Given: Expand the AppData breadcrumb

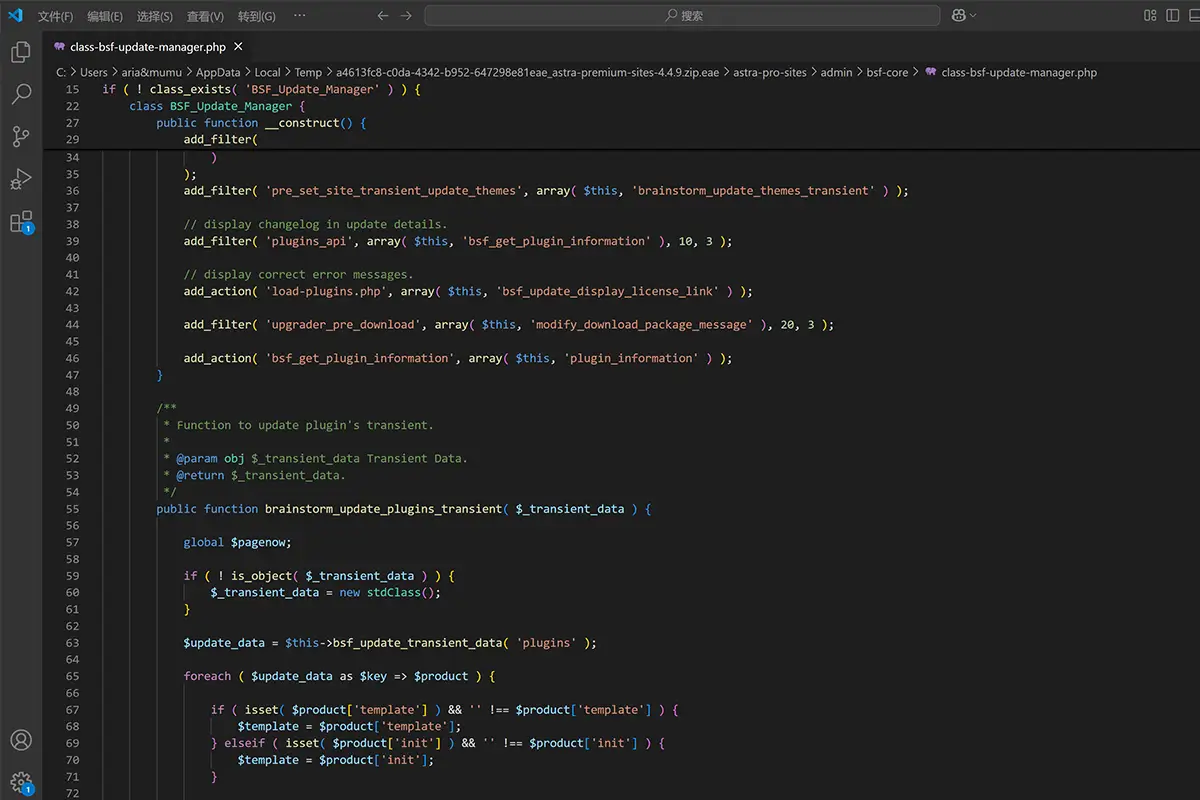Looking at the screenshot, I should coord(219,72).
